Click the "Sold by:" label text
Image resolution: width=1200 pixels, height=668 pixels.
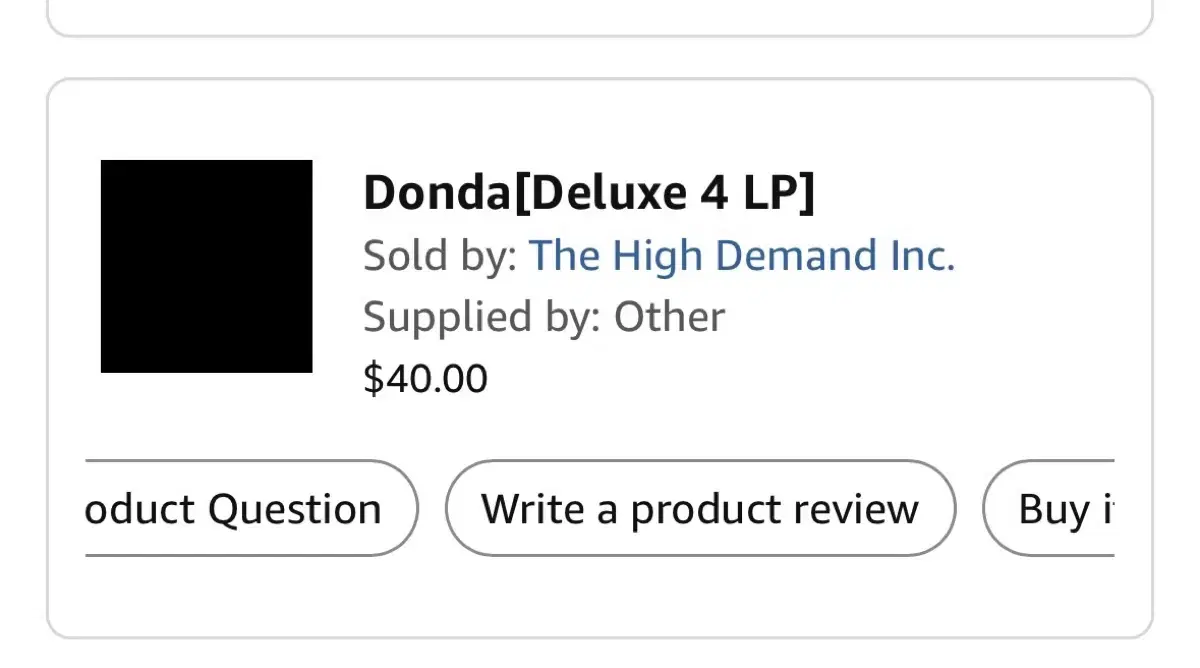click(x=440, y=255)
